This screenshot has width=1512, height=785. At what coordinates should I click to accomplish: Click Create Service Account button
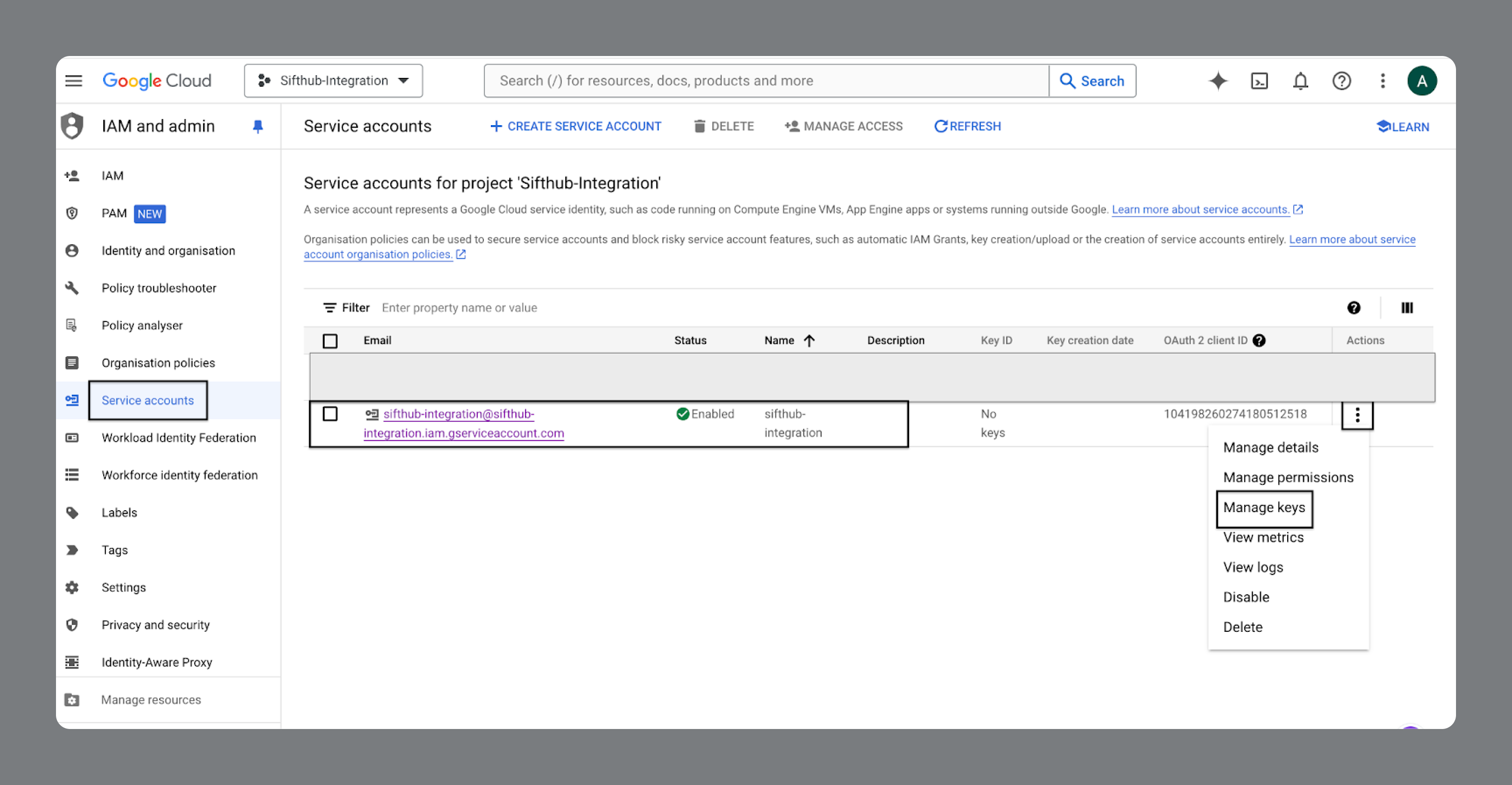point(576,126)
